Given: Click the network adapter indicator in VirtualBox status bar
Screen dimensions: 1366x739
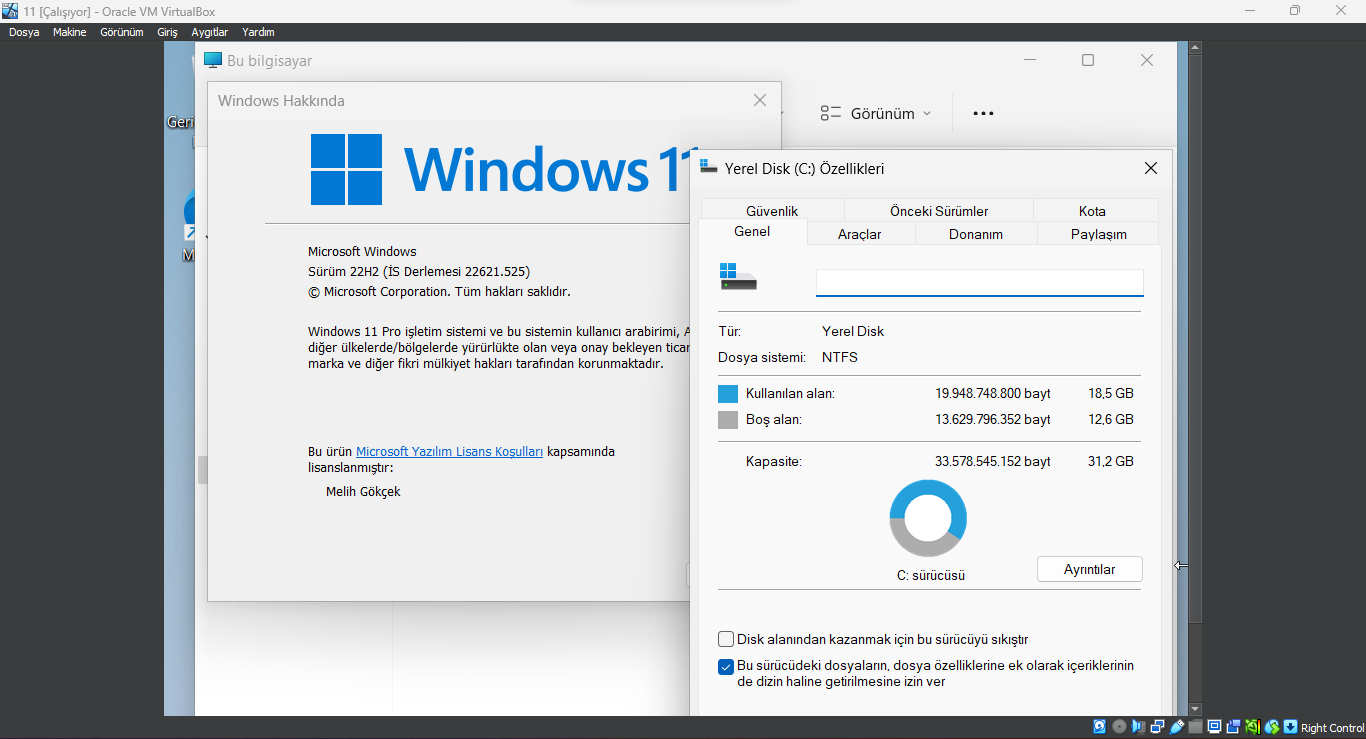Looking at the screenshot, I should pos(1157,727).
